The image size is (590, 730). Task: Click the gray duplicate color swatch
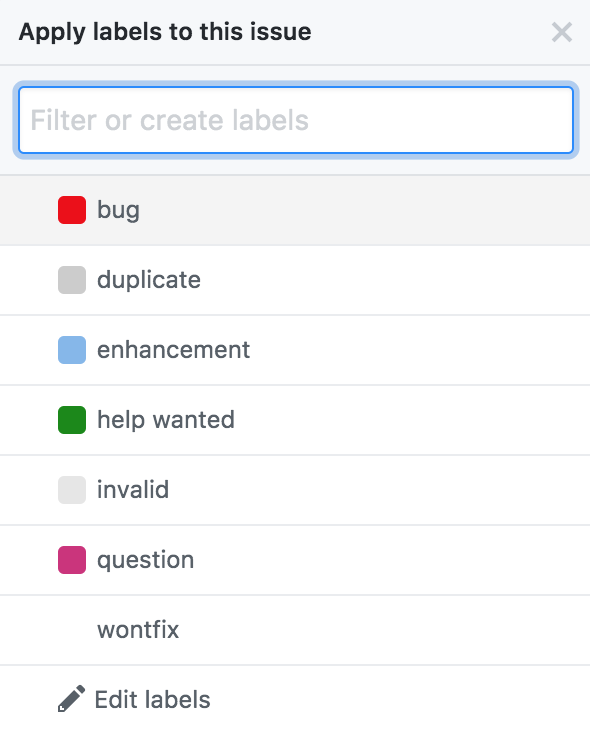(x=72, y=280)
